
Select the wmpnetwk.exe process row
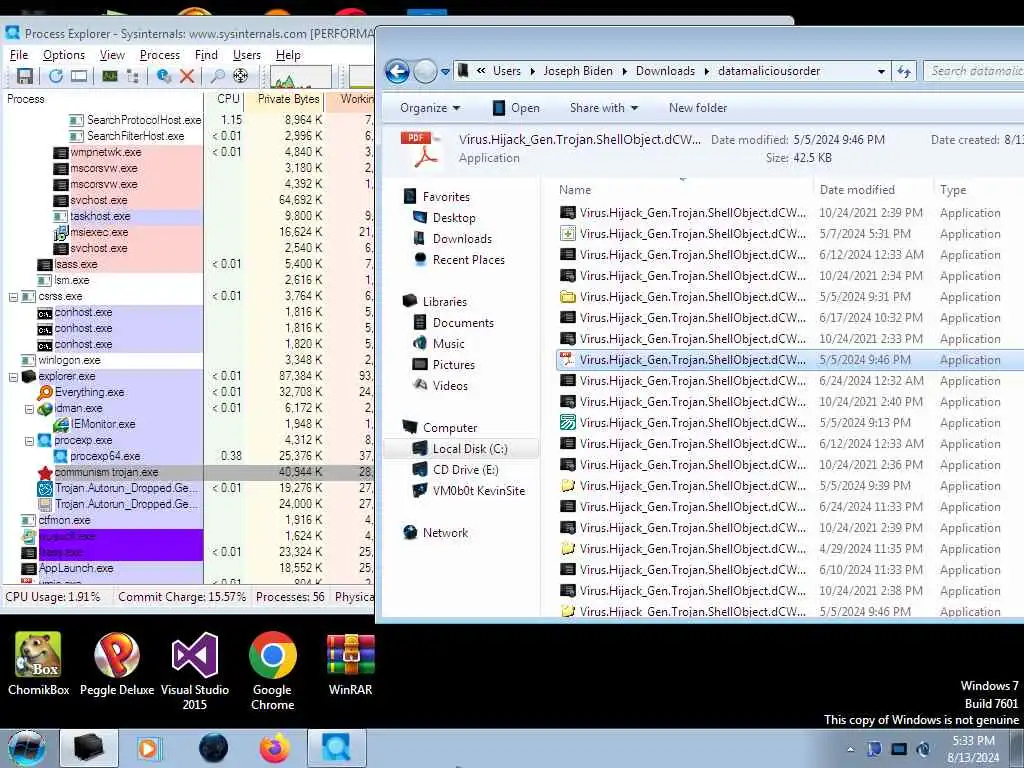pos(189,152)
